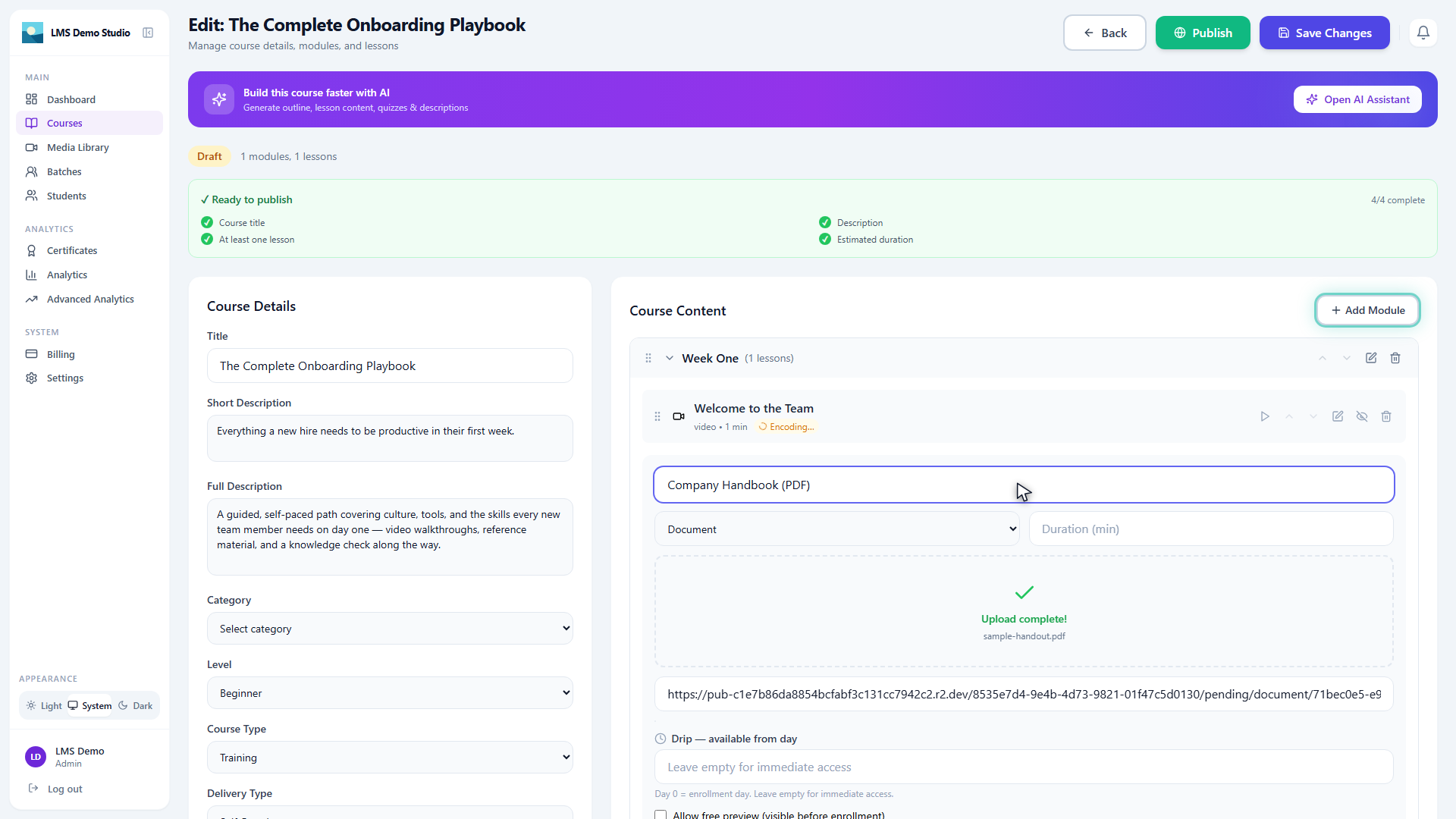Click the Drip clock icon
Viewport: 1456px width, 819px height.
click(661, 739)
